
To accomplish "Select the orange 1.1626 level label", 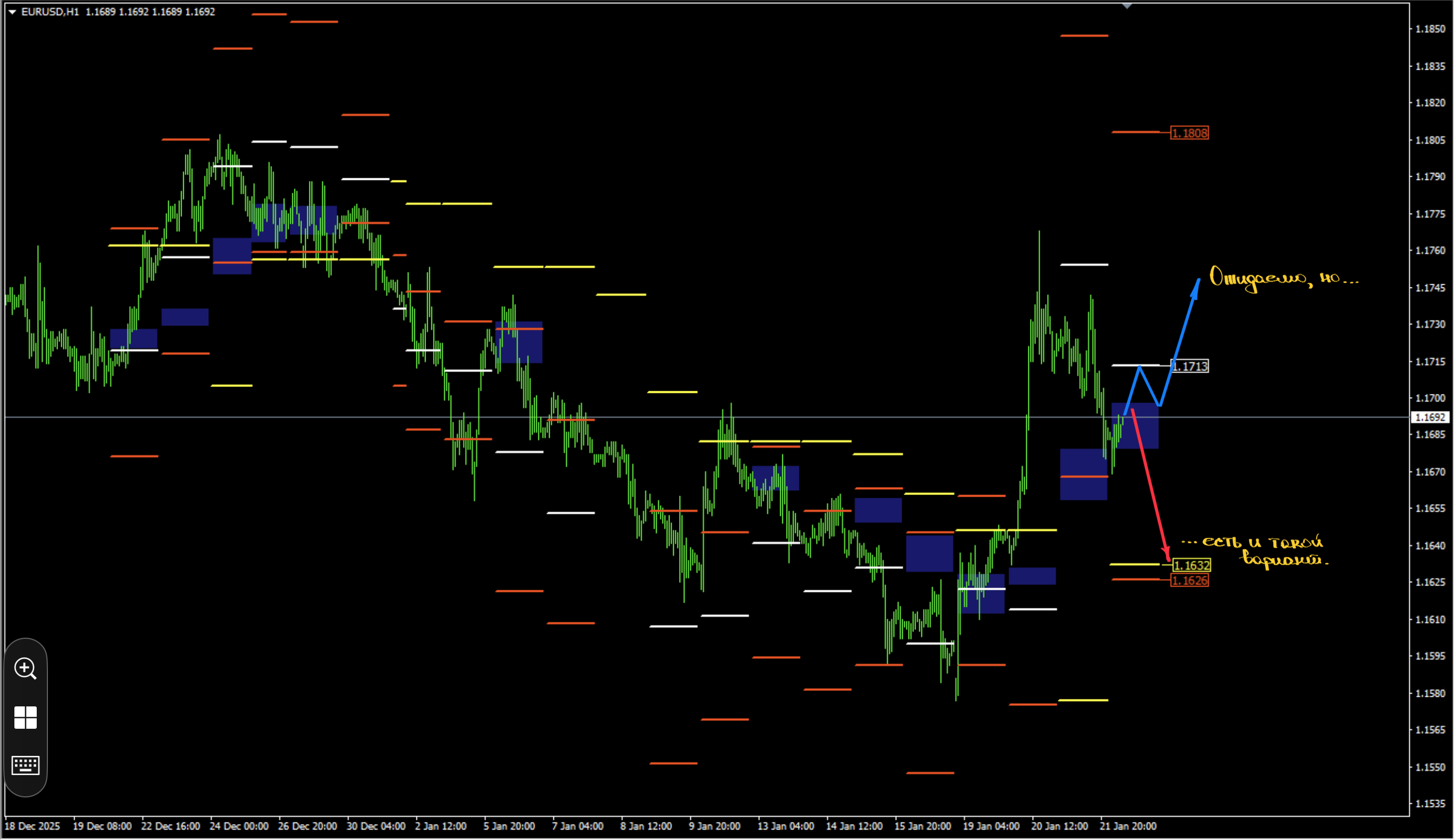I will point(1189,580).
